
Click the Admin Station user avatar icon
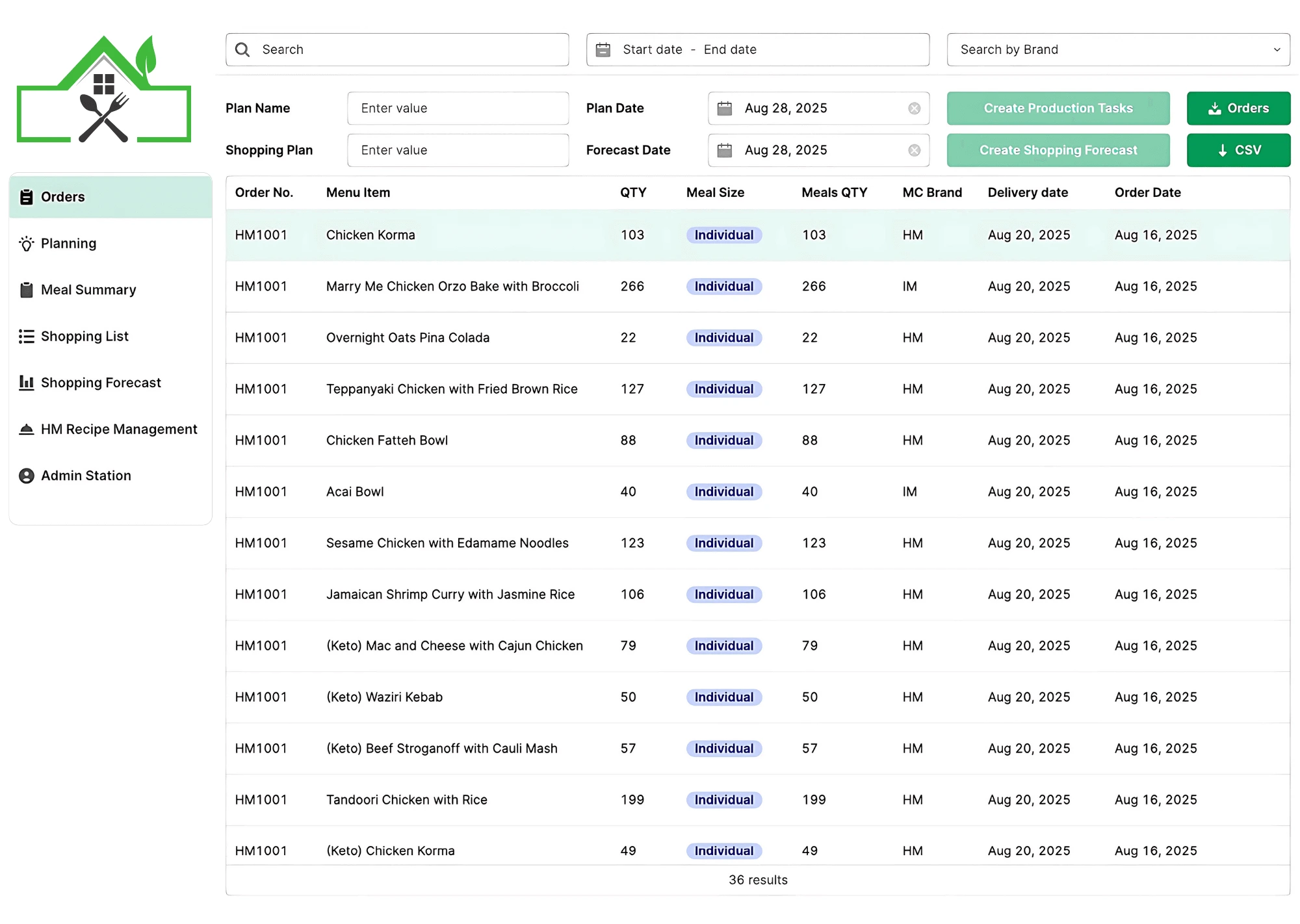click(27, 476)
